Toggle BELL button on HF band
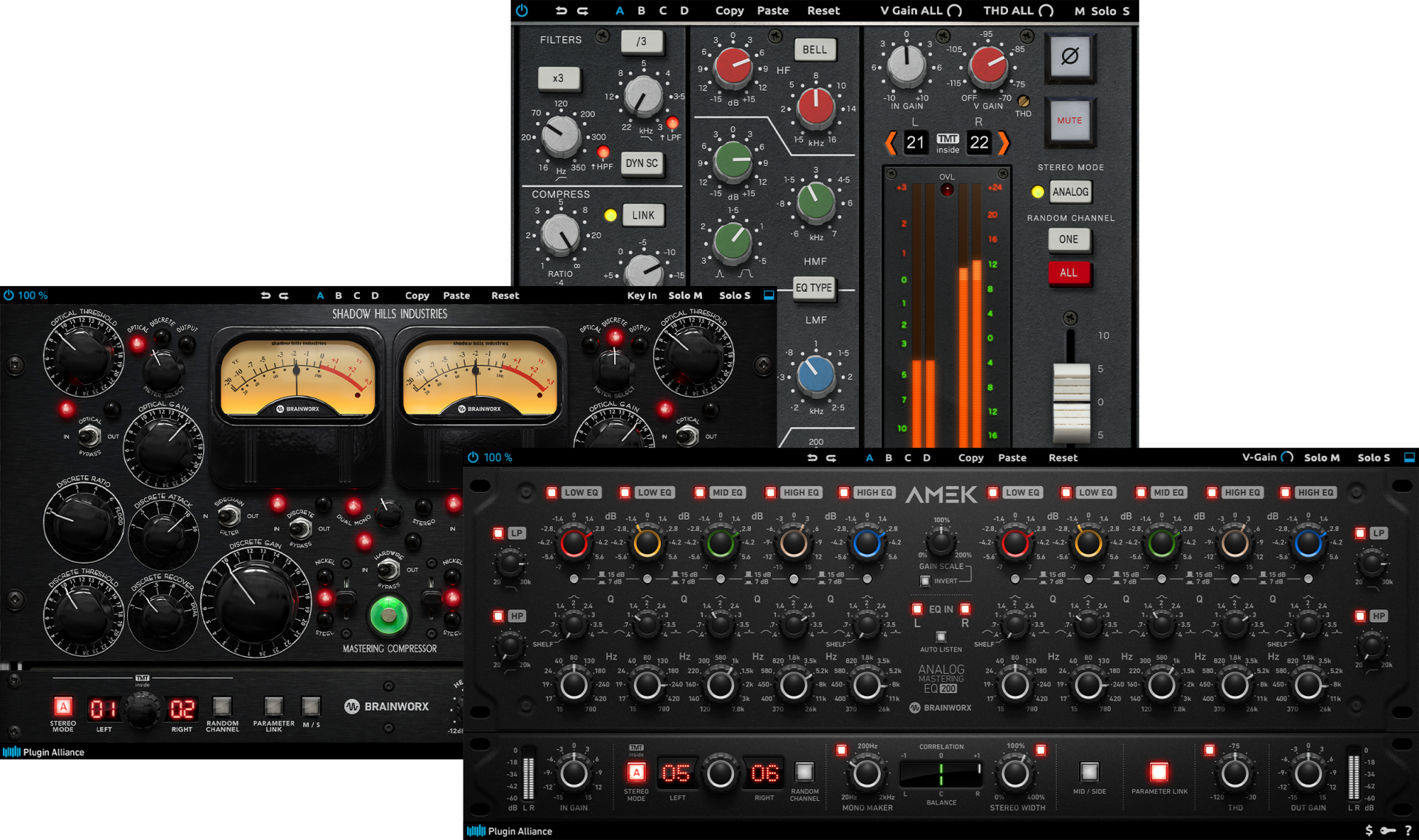This screenshot has width=1419, height=840. 814,49
